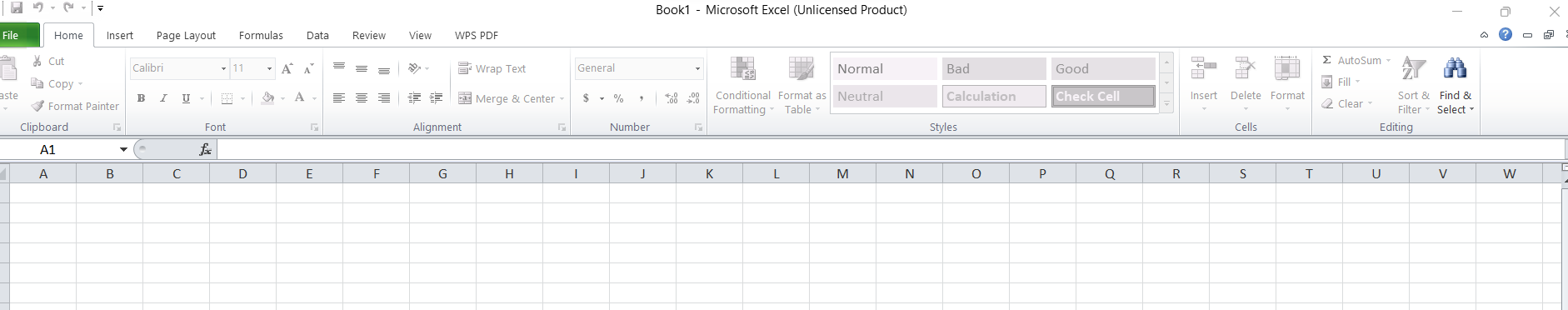Click the Format as Table icon
The width and height of the screenshot is (1568, 310).
[x=801, y=69]
